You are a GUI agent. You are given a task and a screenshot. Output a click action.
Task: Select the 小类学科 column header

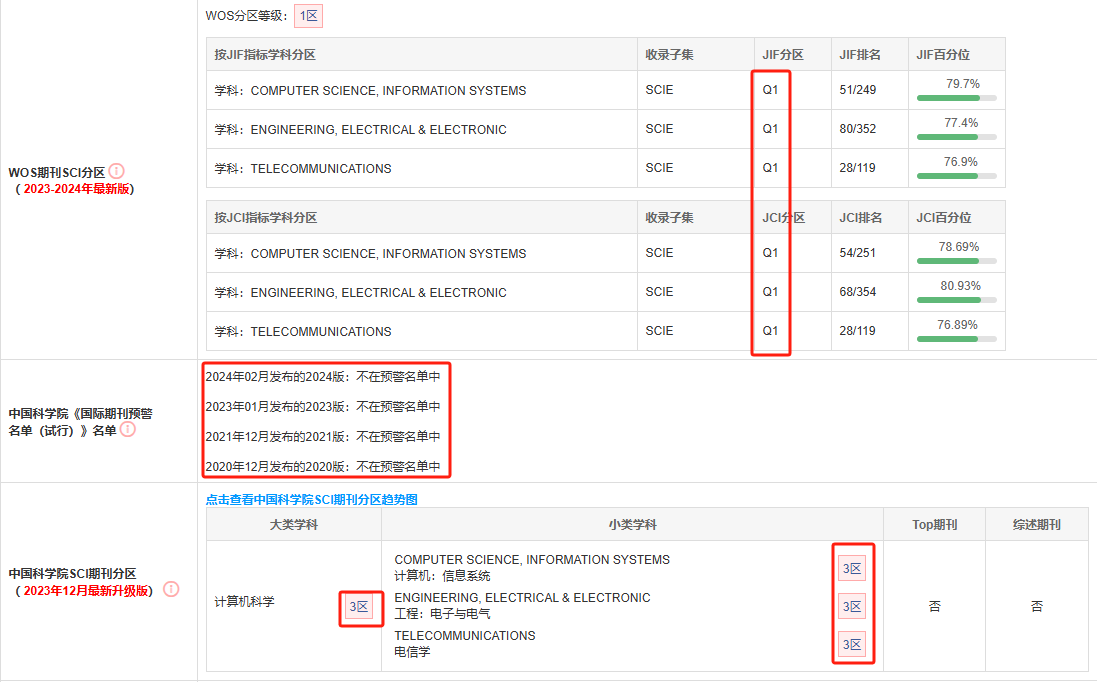(632, 525)
